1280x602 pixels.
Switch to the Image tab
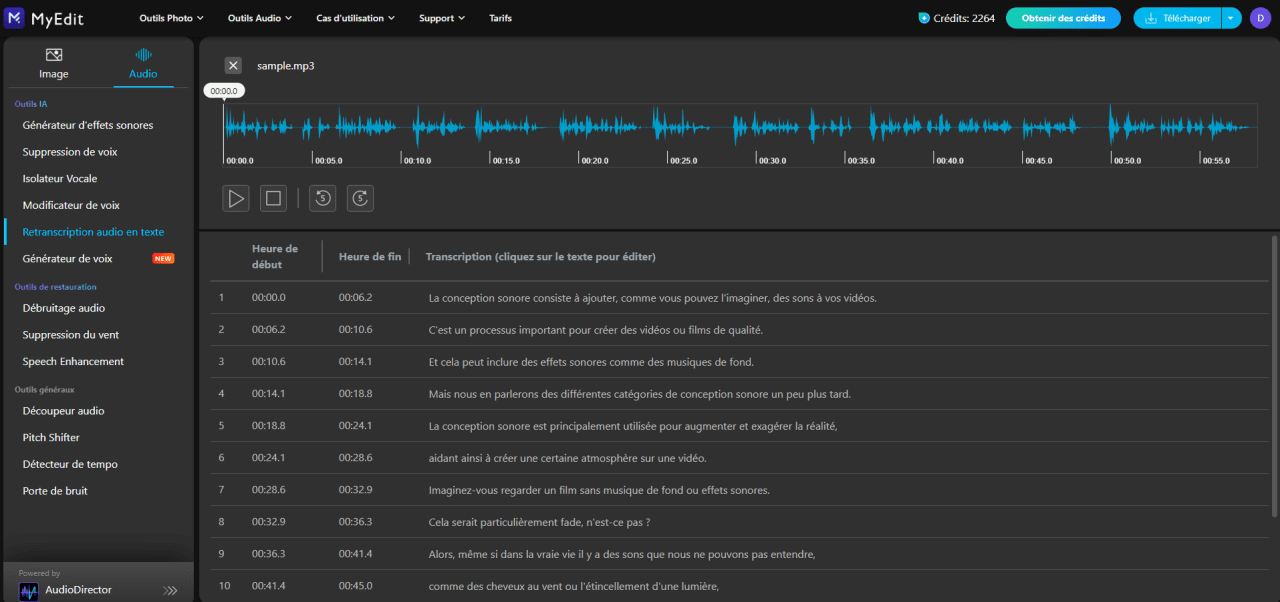tap(54, 64)
